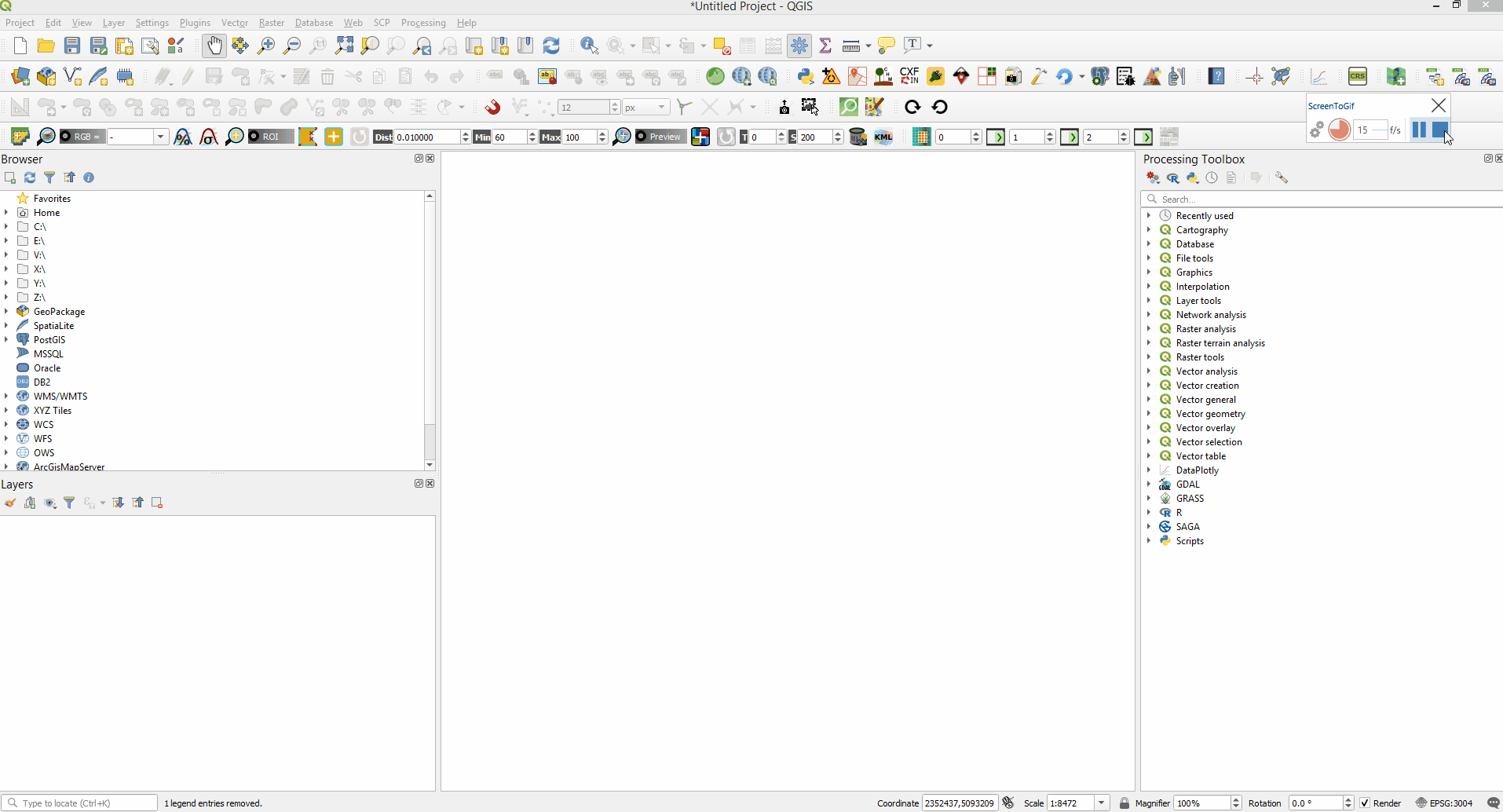1503x812 pixels.
Task: Open Layer Styling panel icon in Layers
Action: coord(10,503)
